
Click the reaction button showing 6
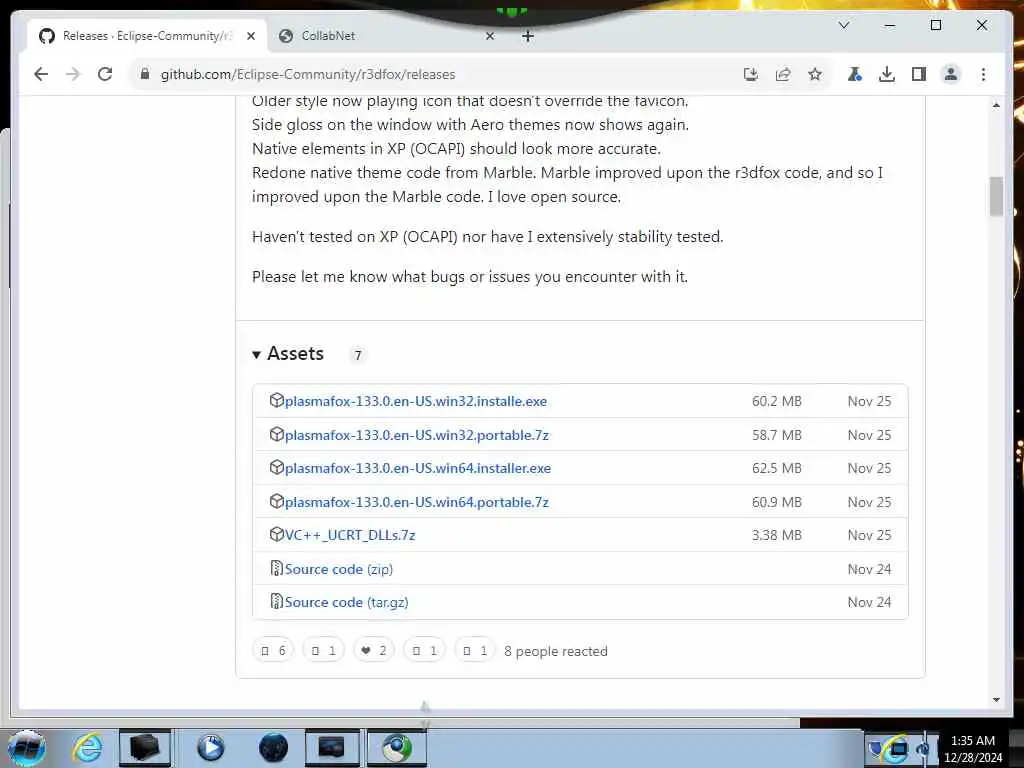[273, 650]
